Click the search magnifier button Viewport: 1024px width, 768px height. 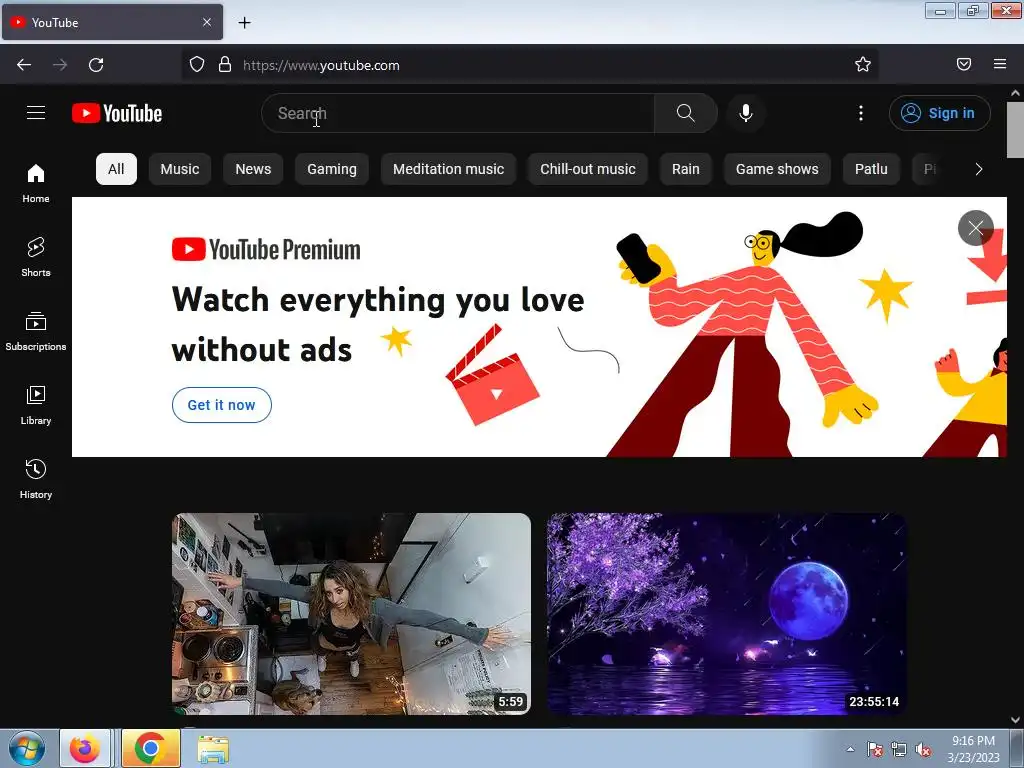click(686, 113)
